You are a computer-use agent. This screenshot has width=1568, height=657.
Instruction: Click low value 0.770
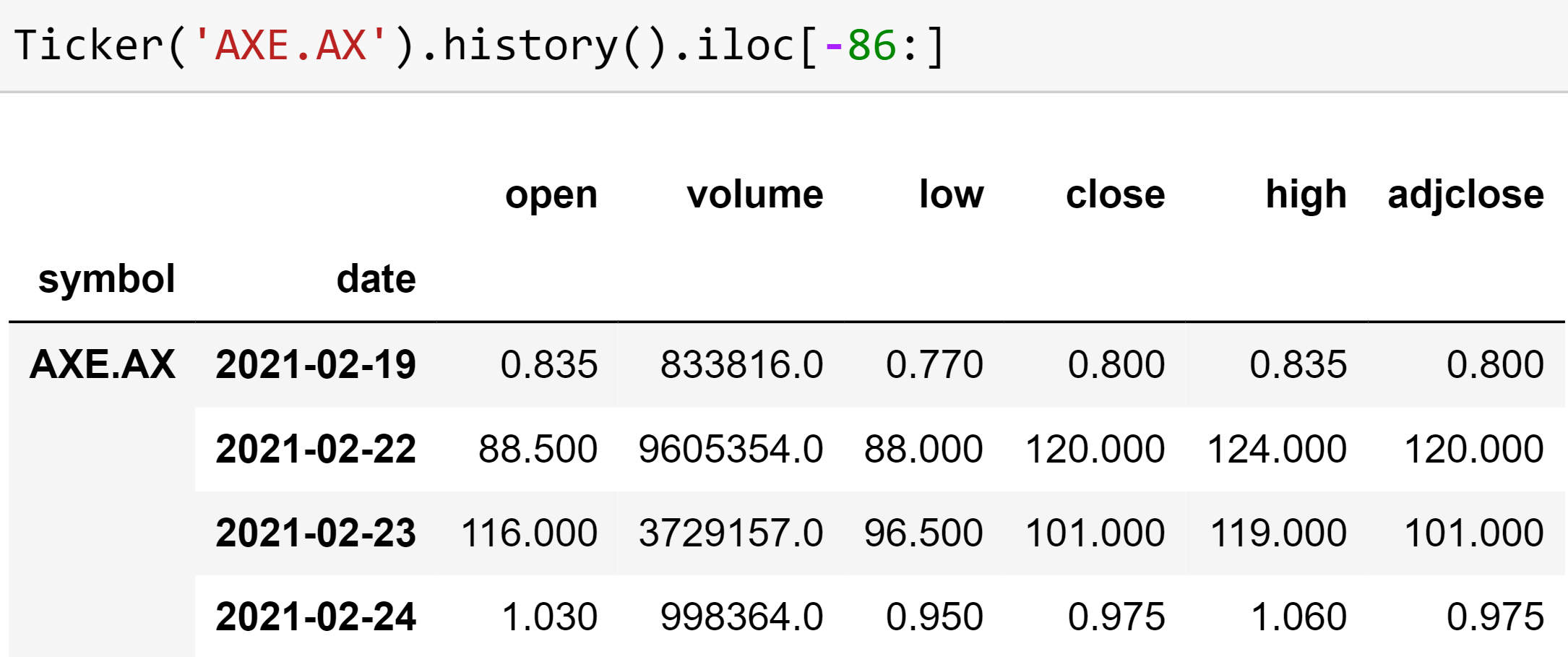(x=935, y=364)
